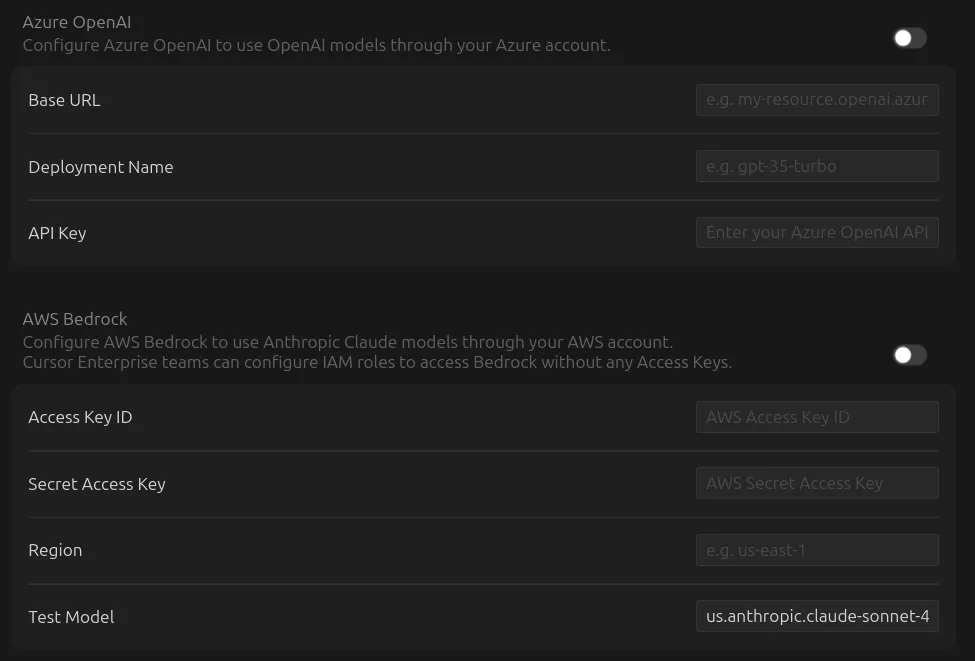Viewport: 975px width, 661px height.
Task: Click the AWS Bedrock section title
Action: (75, 319)
